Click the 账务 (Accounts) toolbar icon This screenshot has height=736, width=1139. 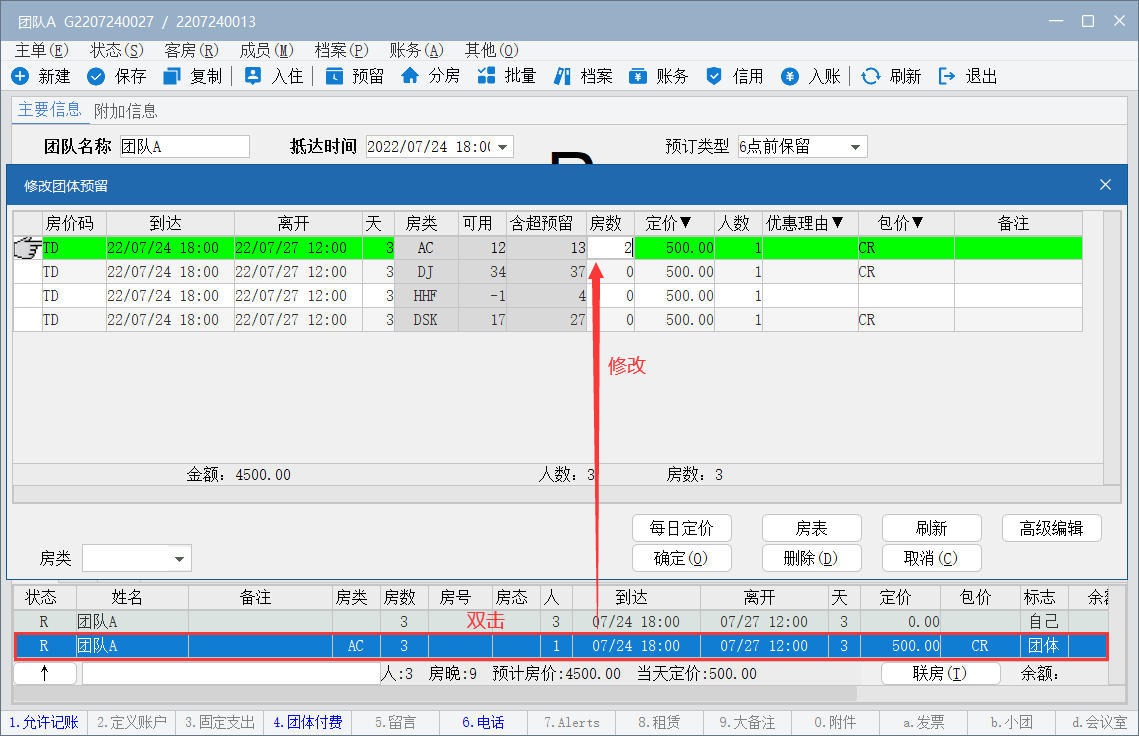click(x=638, y=76)
